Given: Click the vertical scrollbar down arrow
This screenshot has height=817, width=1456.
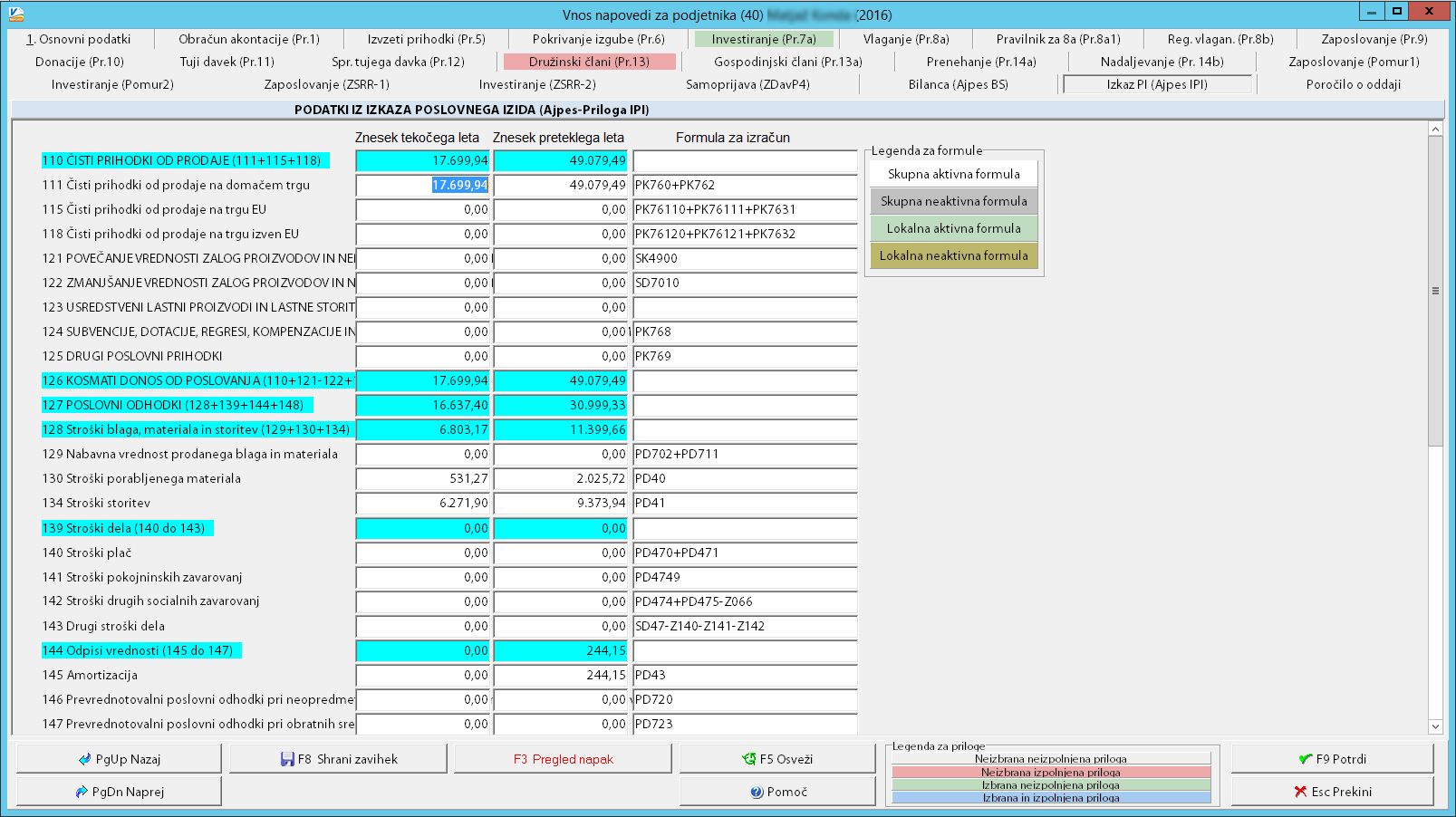Looking at the screenshot, I should click(1435, 726).
